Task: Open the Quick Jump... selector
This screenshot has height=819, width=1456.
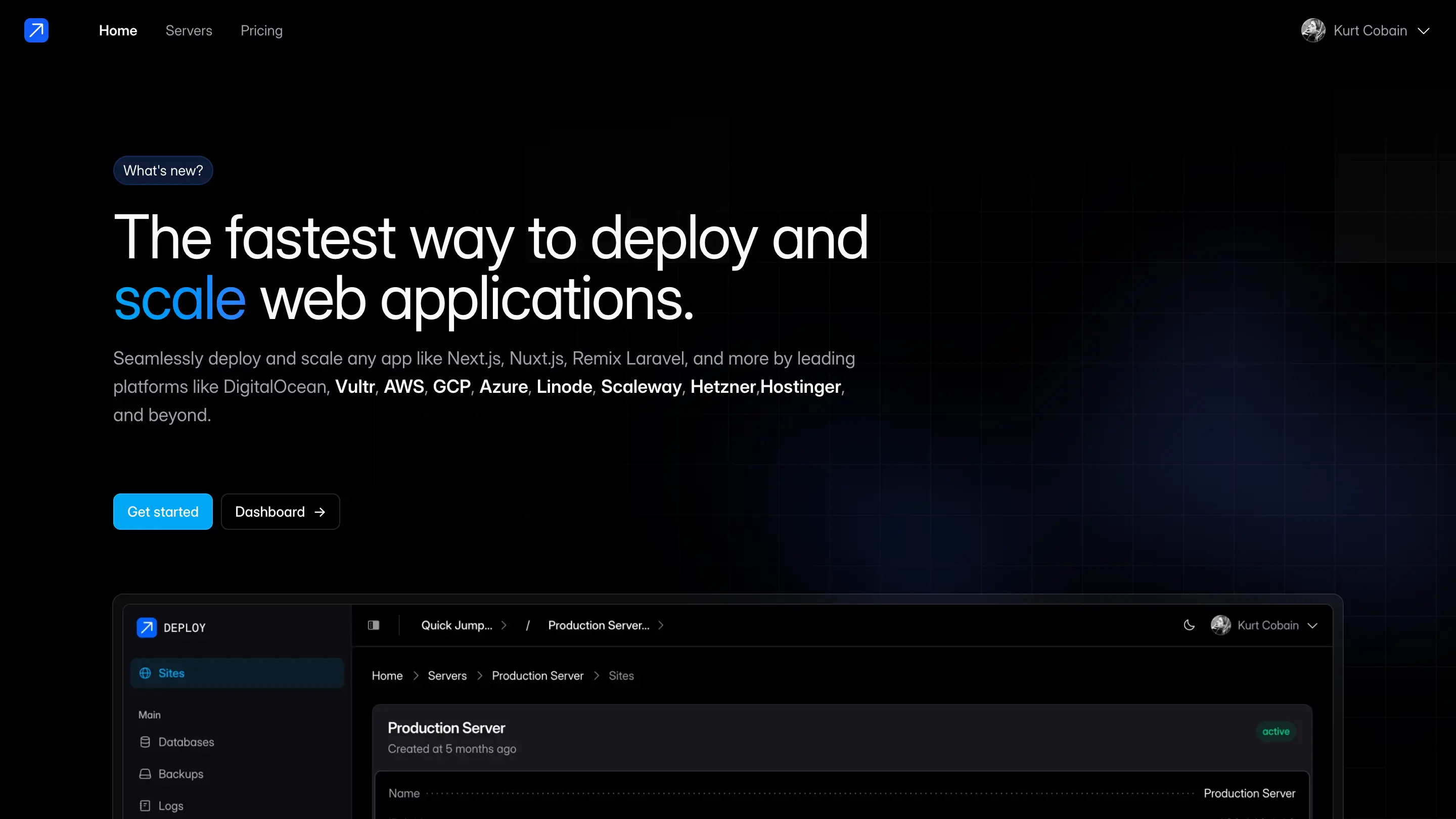Action: coord(464,626)
